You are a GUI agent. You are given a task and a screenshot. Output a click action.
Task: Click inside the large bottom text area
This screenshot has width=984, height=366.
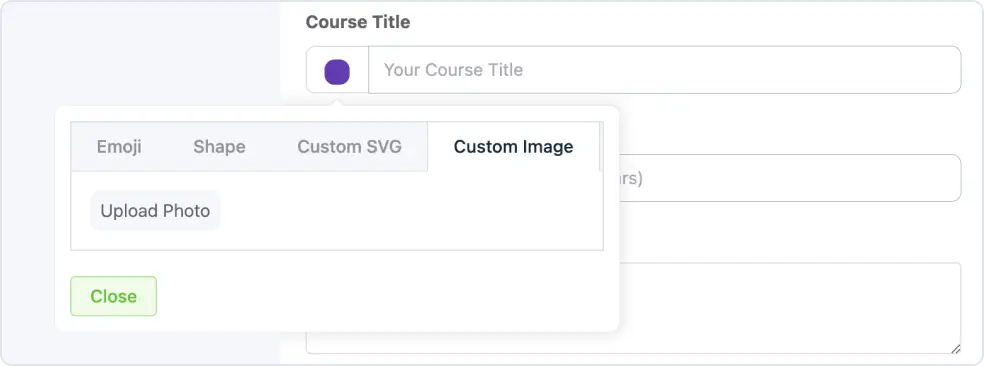click(789, 308)
